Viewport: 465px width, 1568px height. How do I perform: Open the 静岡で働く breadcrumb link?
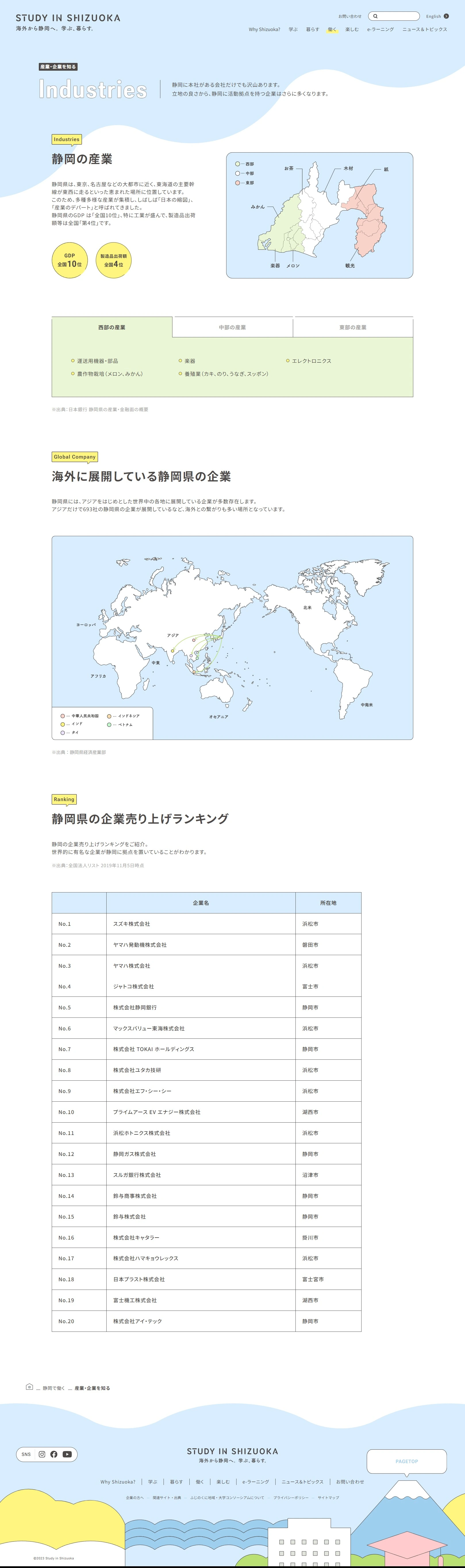pos(53,1388)
